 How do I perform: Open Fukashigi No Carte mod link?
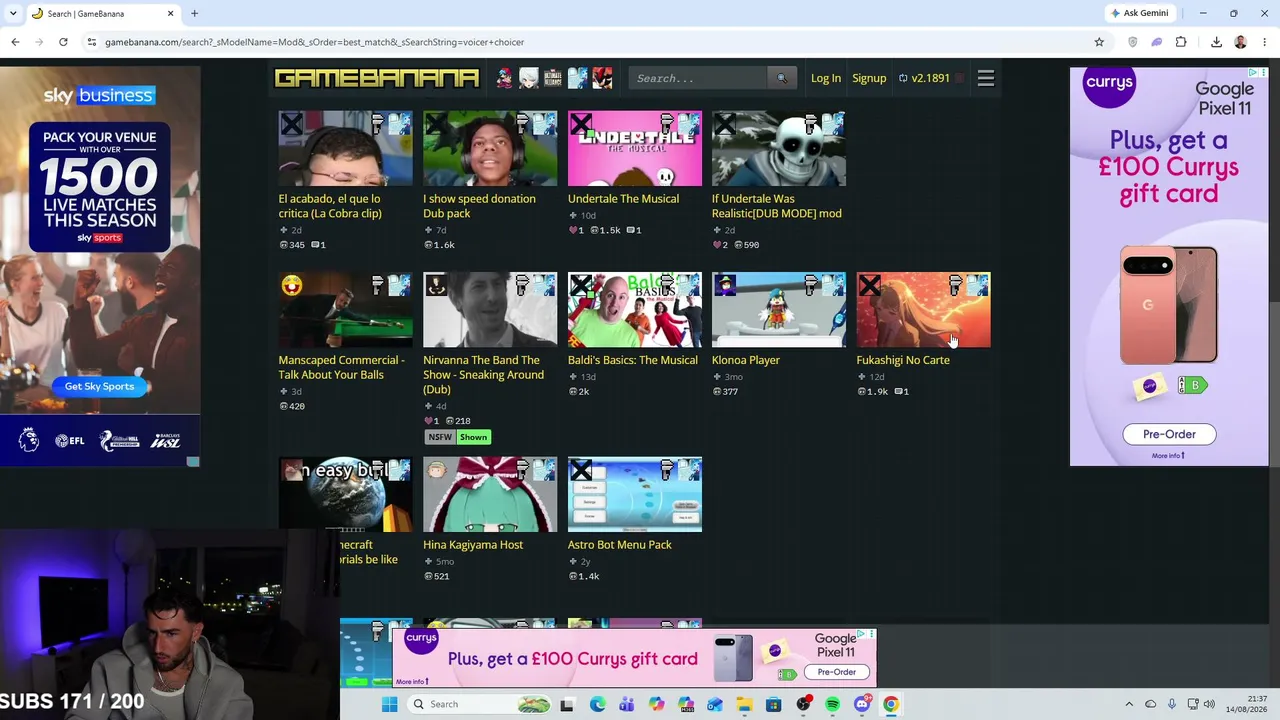[903, 360]
